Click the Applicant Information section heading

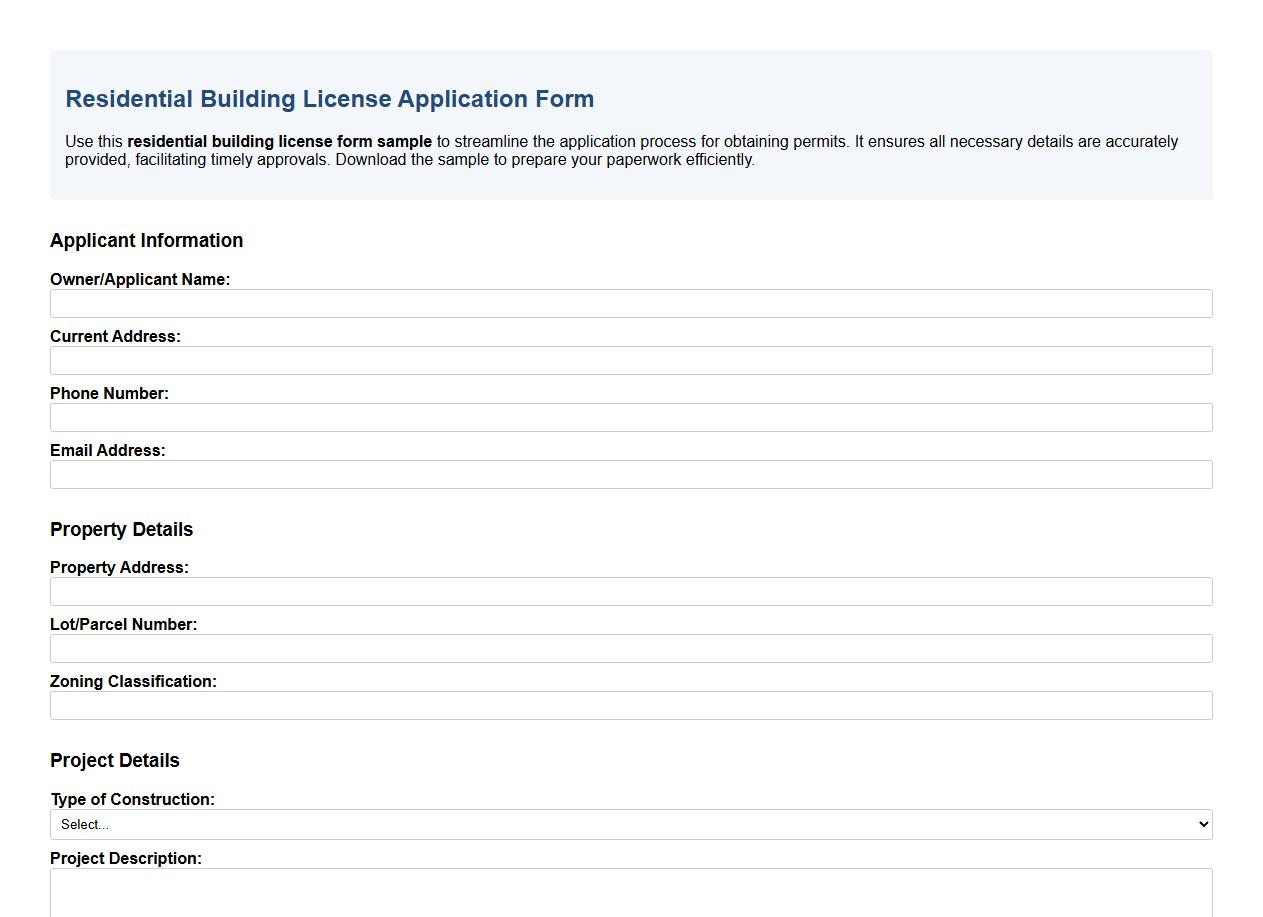pos(146,241)
